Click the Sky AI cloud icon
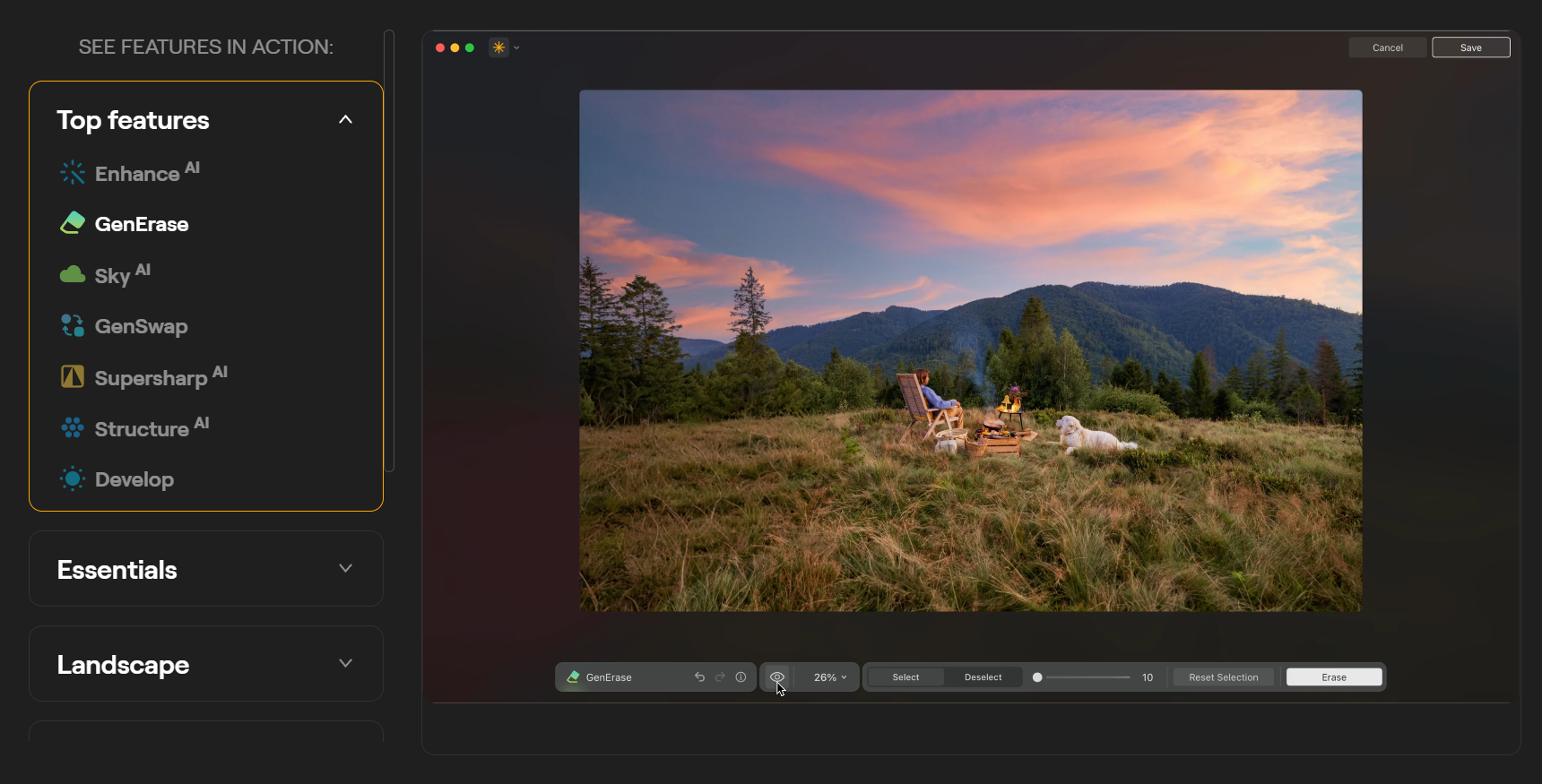Viewport: 1542px width, 784px height. click(73, 274)
